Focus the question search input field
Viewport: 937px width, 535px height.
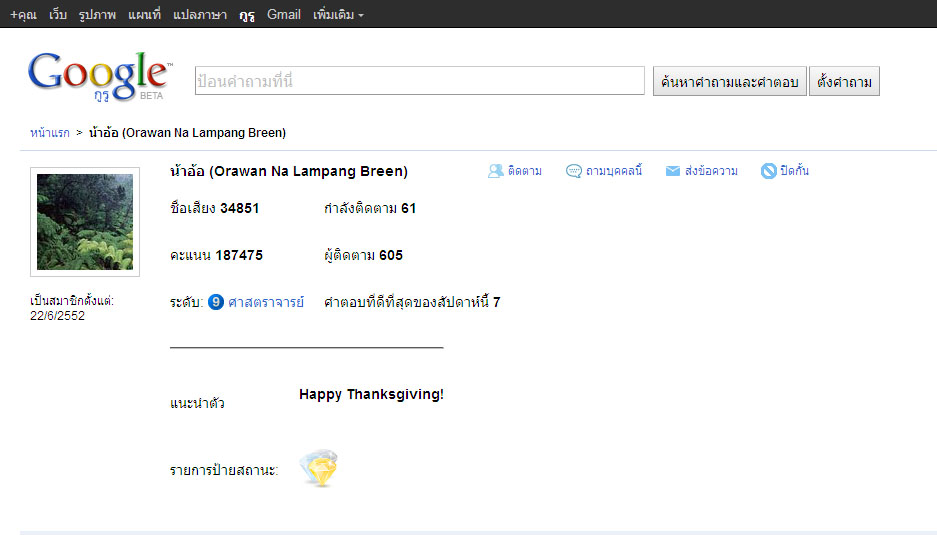(x=419, y=81)
